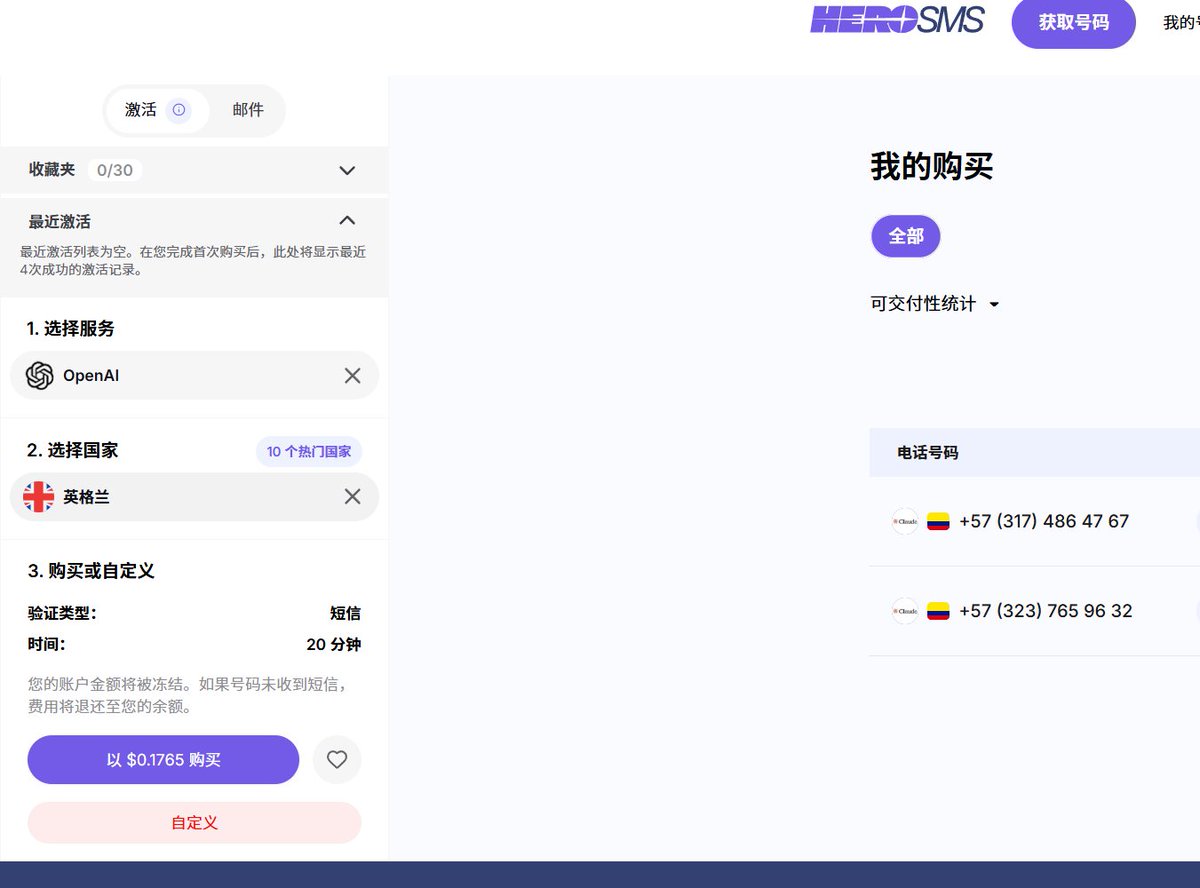
Task: Click the Colombia flag on the first number row
Action: coord(938,520)
